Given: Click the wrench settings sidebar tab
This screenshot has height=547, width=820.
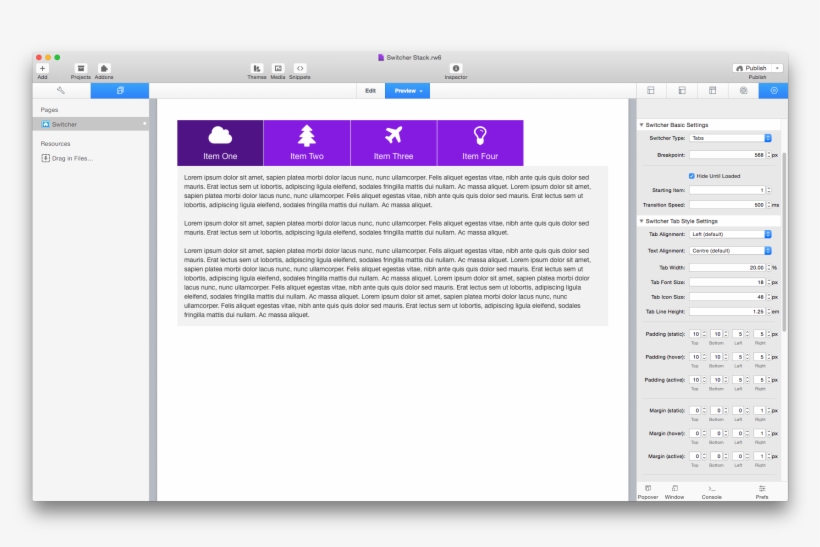Looking at the screenshot, I should [x=61, y=90].
